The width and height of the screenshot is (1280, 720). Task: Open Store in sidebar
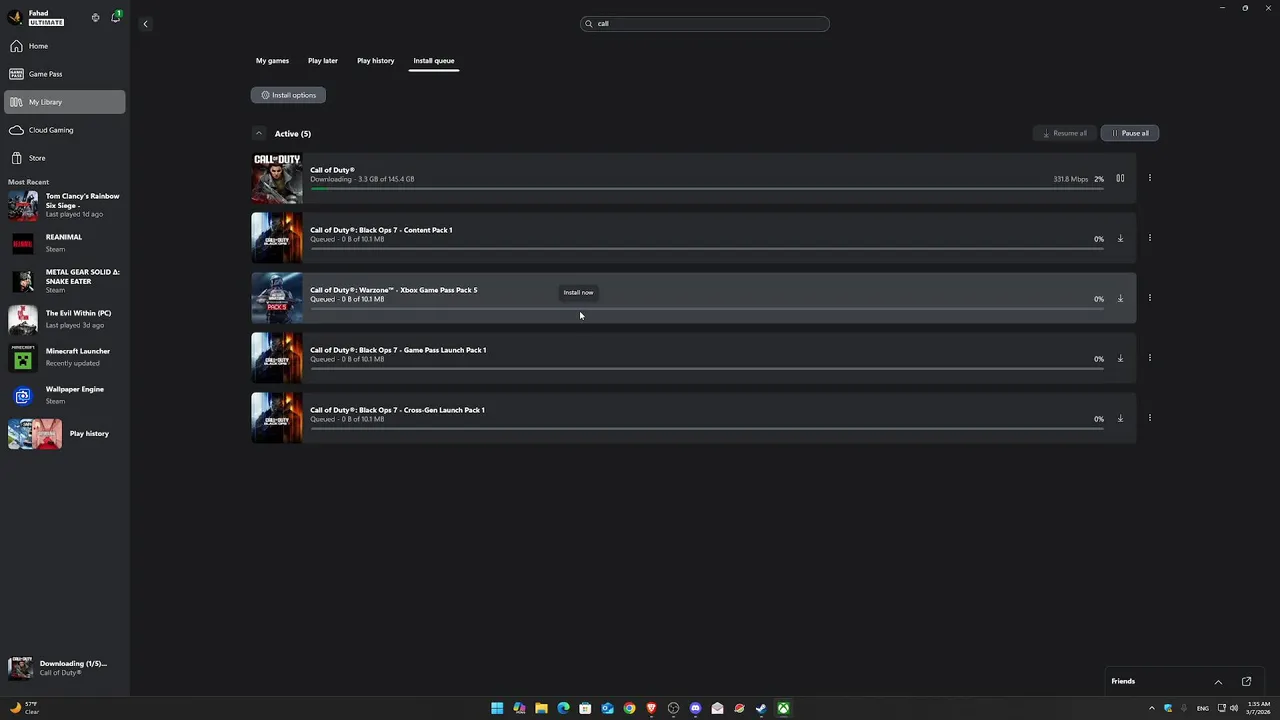tap(65, 158)
